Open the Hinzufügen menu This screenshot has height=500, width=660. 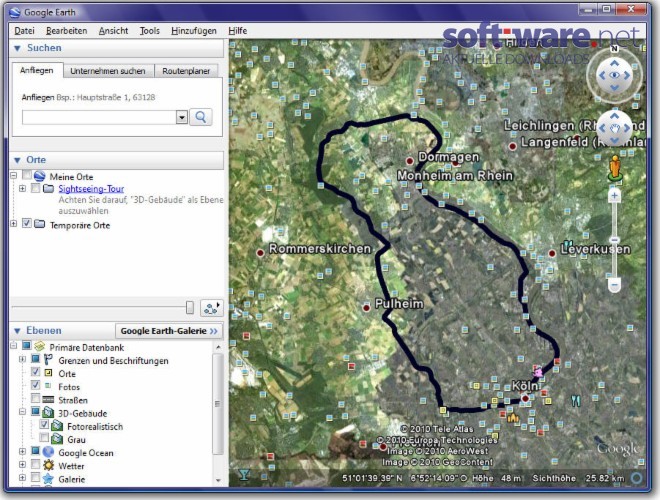pos(194,31)
